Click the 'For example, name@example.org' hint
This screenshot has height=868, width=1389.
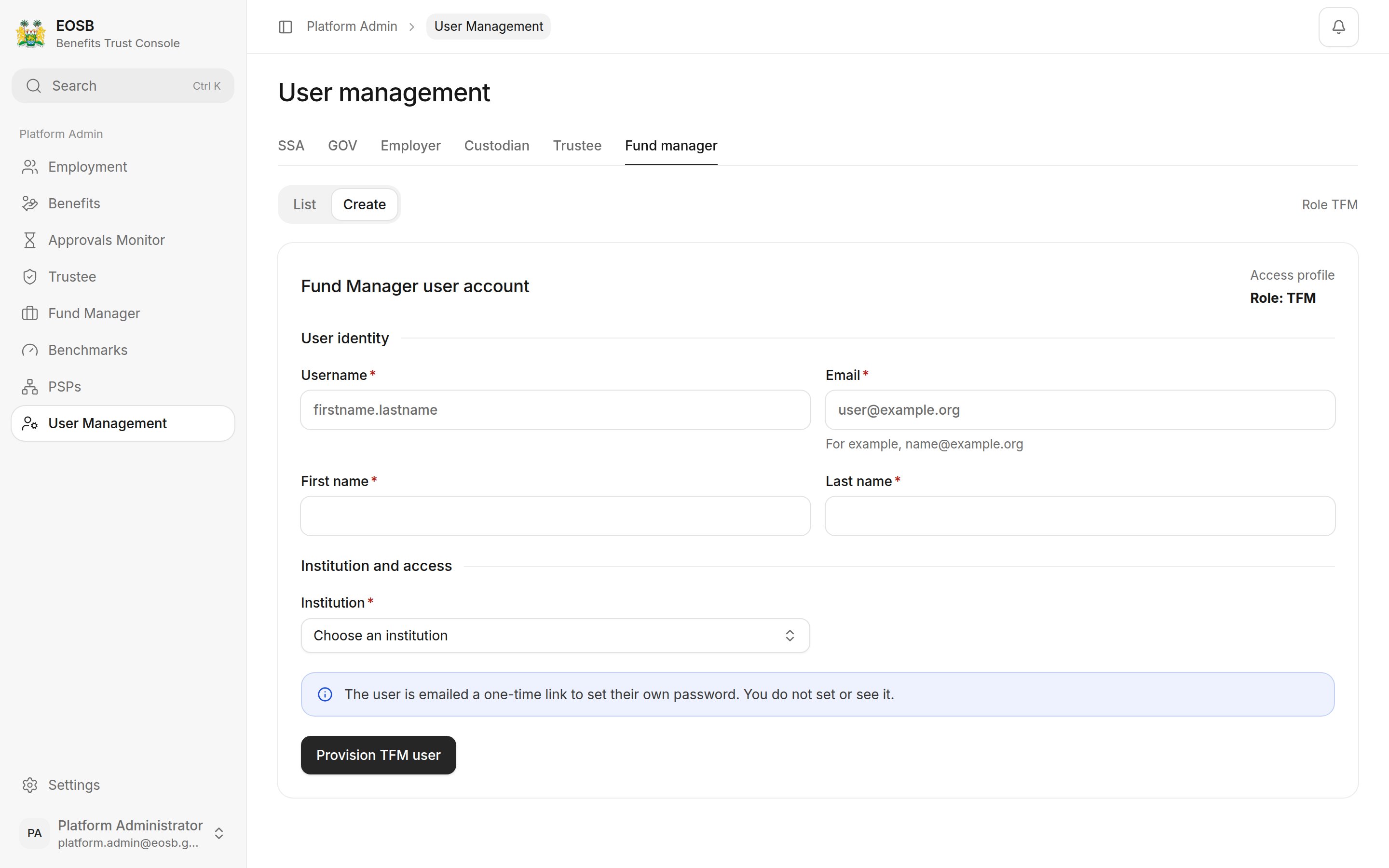point(924,444)
